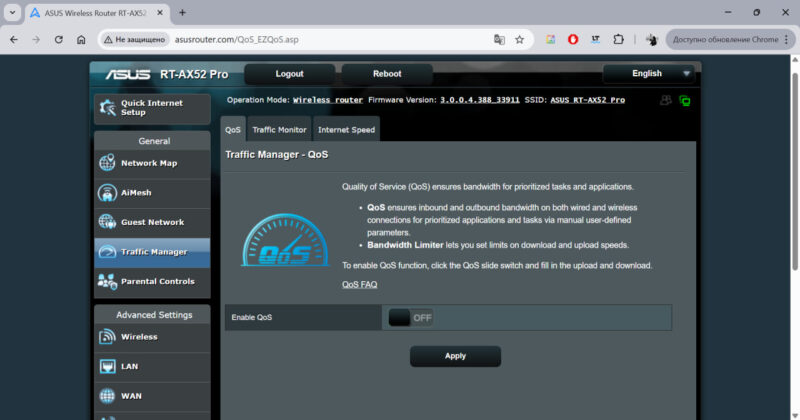Click the guest users status icon
Viewport: 800px width, 420px height.
(665, 101)
